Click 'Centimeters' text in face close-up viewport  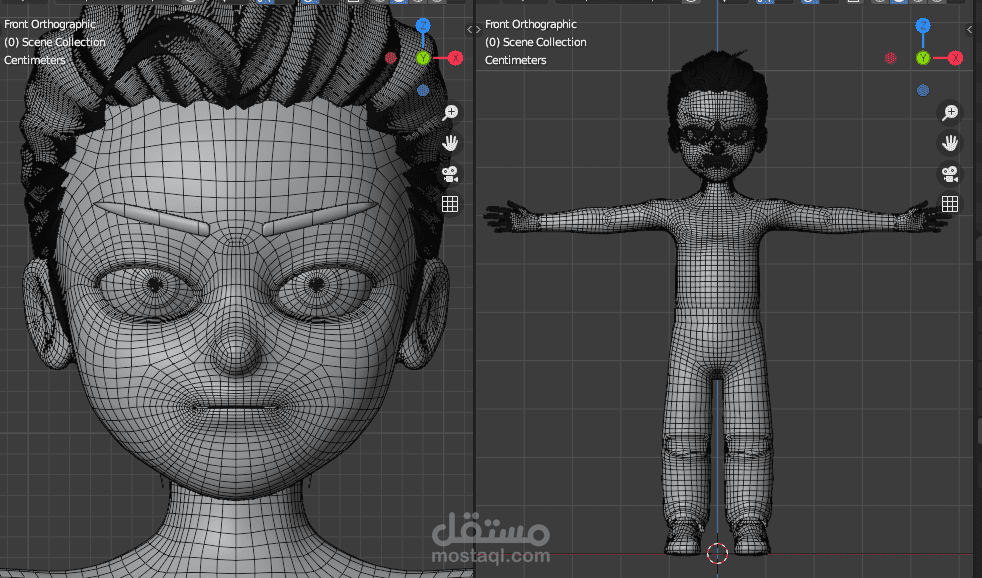[35, 60]
